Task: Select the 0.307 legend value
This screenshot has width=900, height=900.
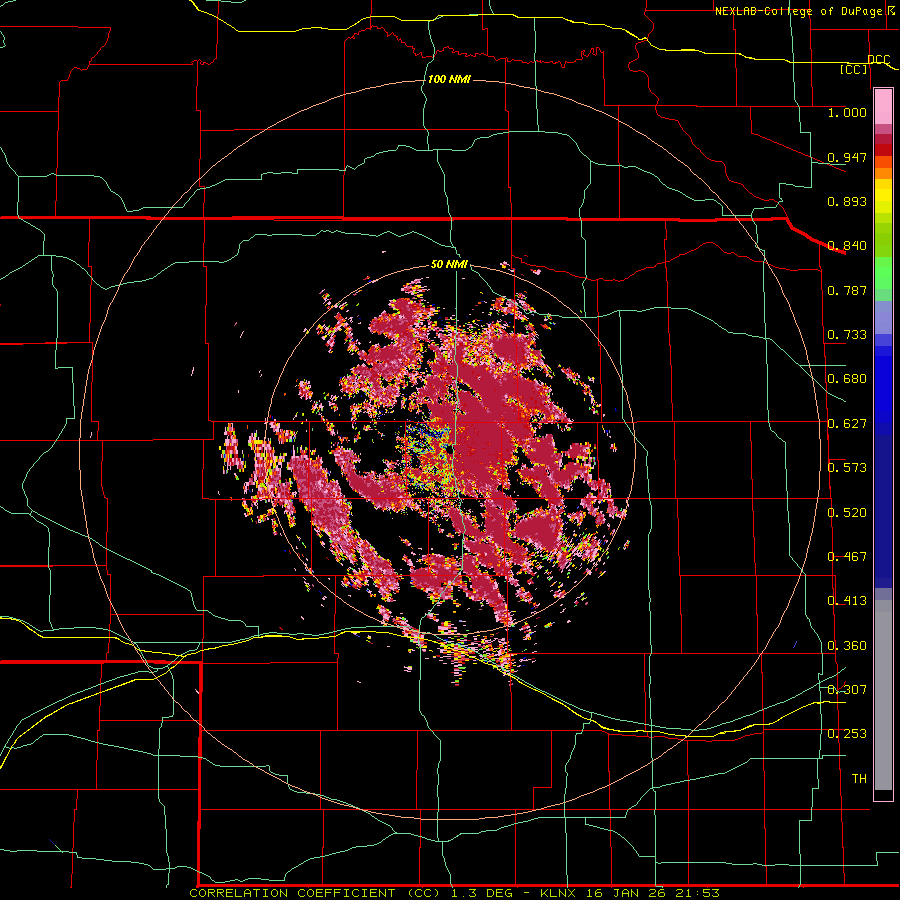Action: tap(847, 689)
